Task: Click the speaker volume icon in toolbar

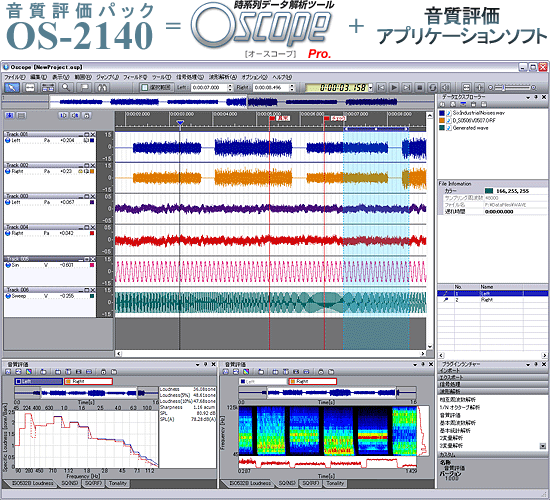Action: tap(445, 87)
